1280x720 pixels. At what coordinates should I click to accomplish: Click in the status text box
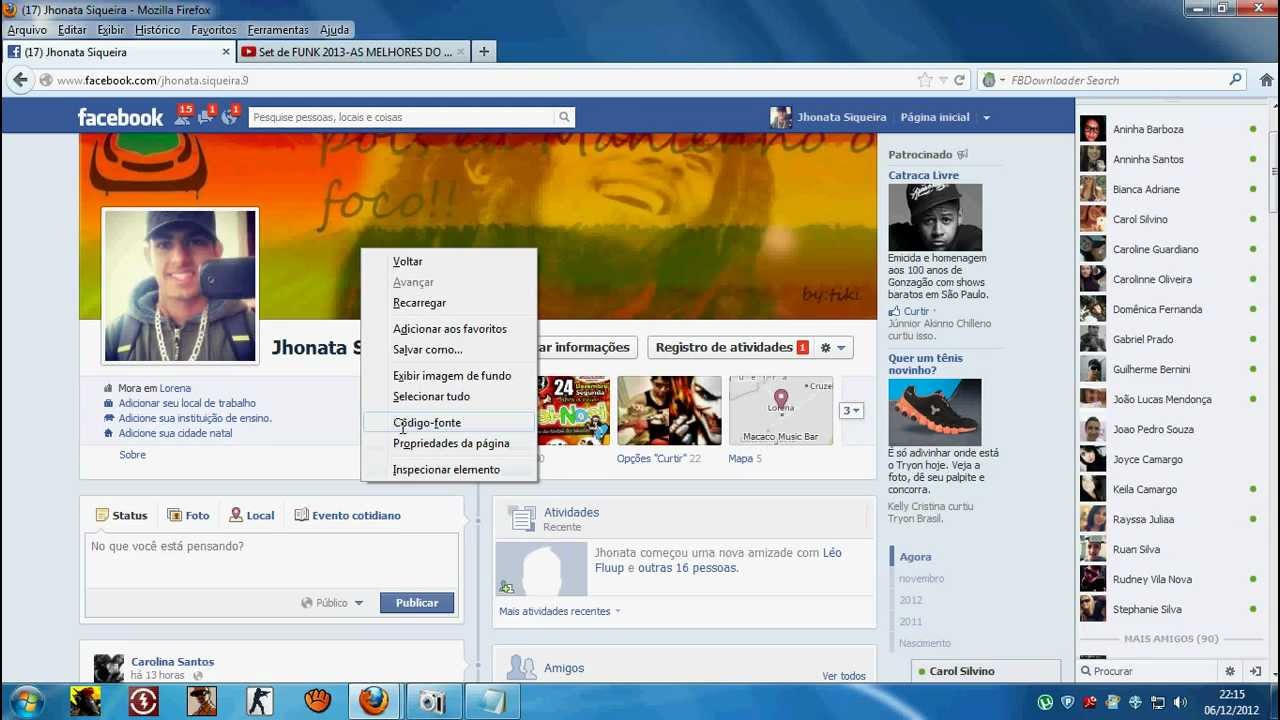click(271, 560)
